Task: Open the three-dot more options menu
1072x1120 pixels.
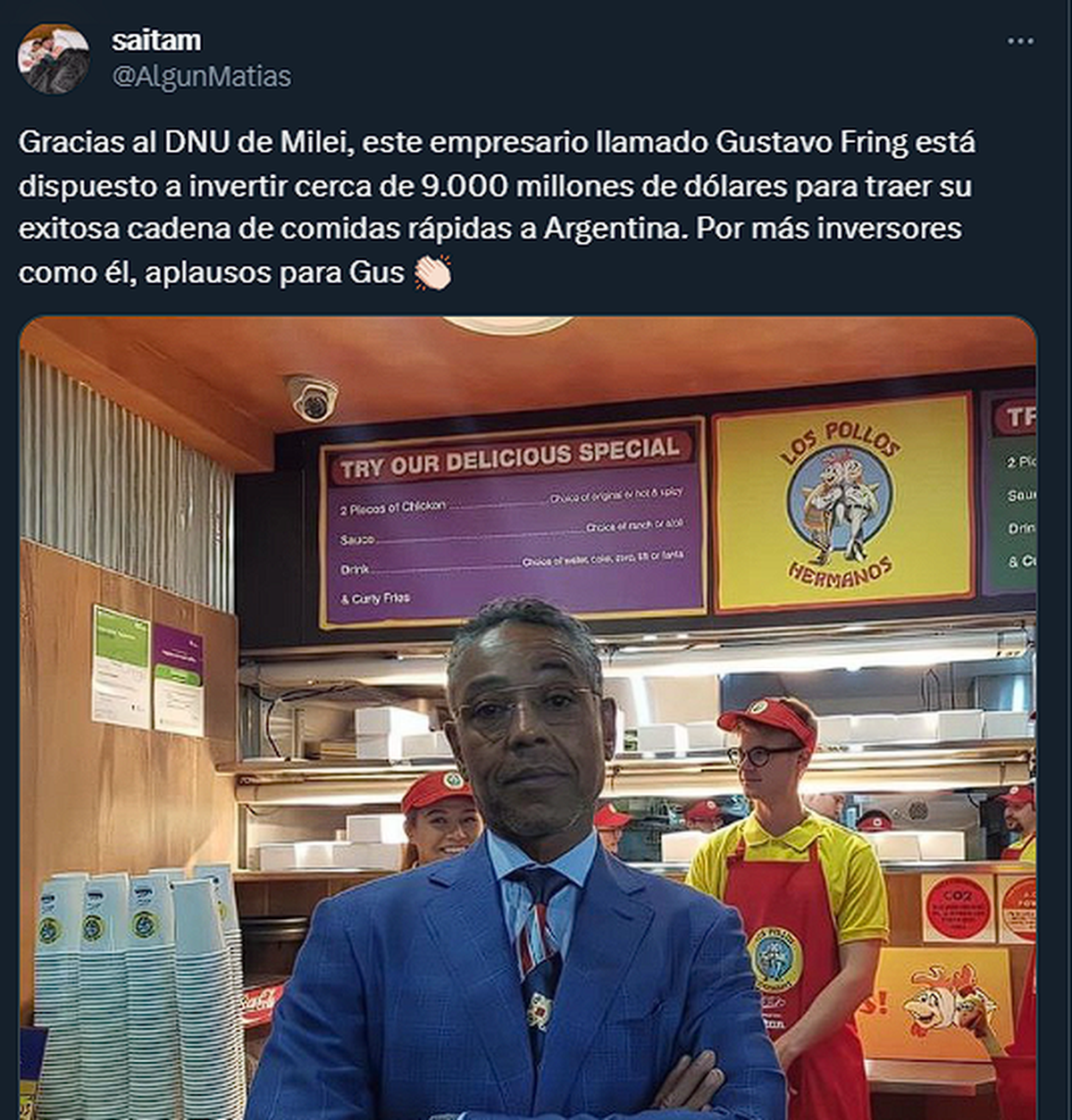Action: click(1019, 41)
